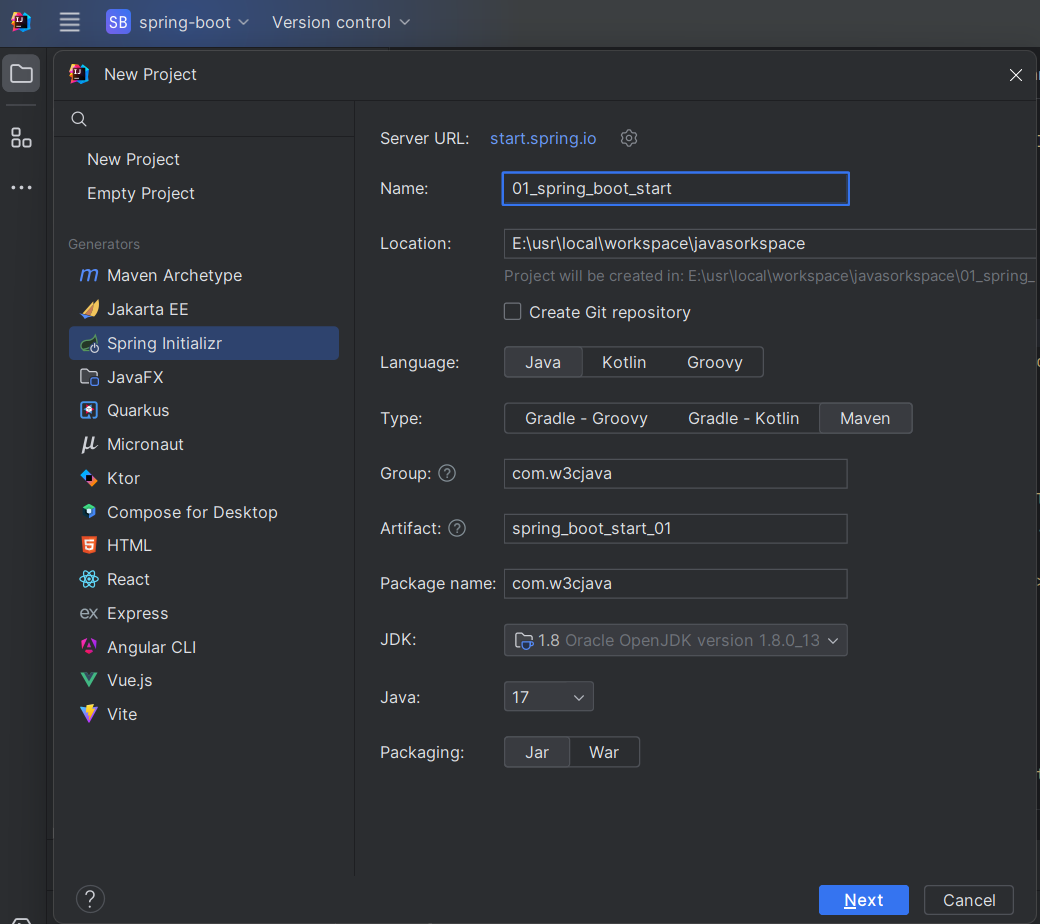Select War packaging
The width and height of the screenshot is (1040, 924).
[x=604, y=752]
